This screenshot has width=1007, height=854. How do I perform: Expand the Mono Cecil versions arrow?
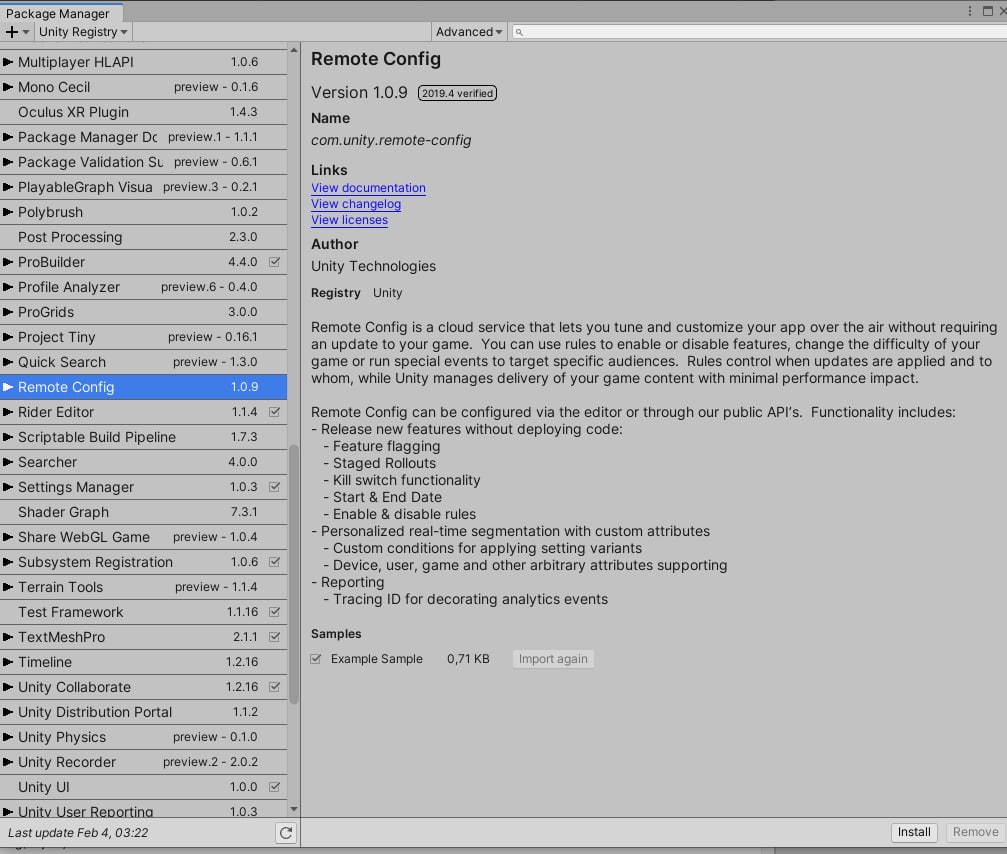[x=8, y=87]
